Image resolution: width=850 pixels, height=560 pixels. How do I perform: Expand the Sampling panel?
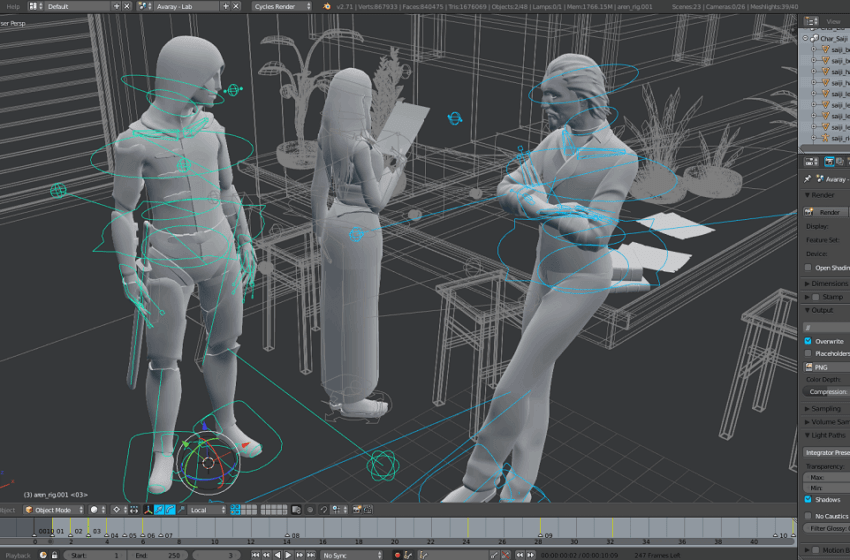pos(825,408)
